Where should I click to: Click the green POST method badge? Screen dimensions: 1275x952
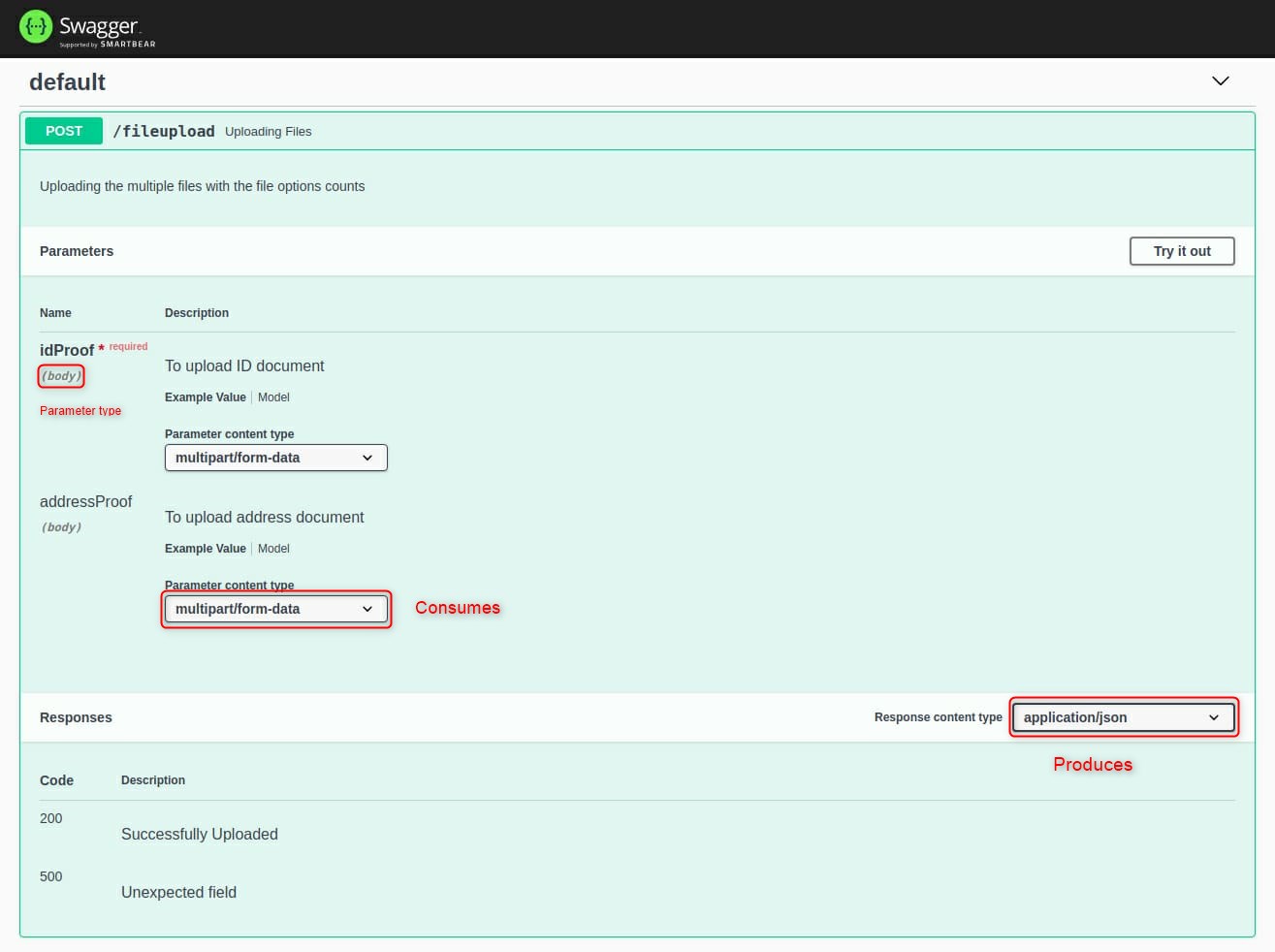pyautogui.click(x=64, y=131)
